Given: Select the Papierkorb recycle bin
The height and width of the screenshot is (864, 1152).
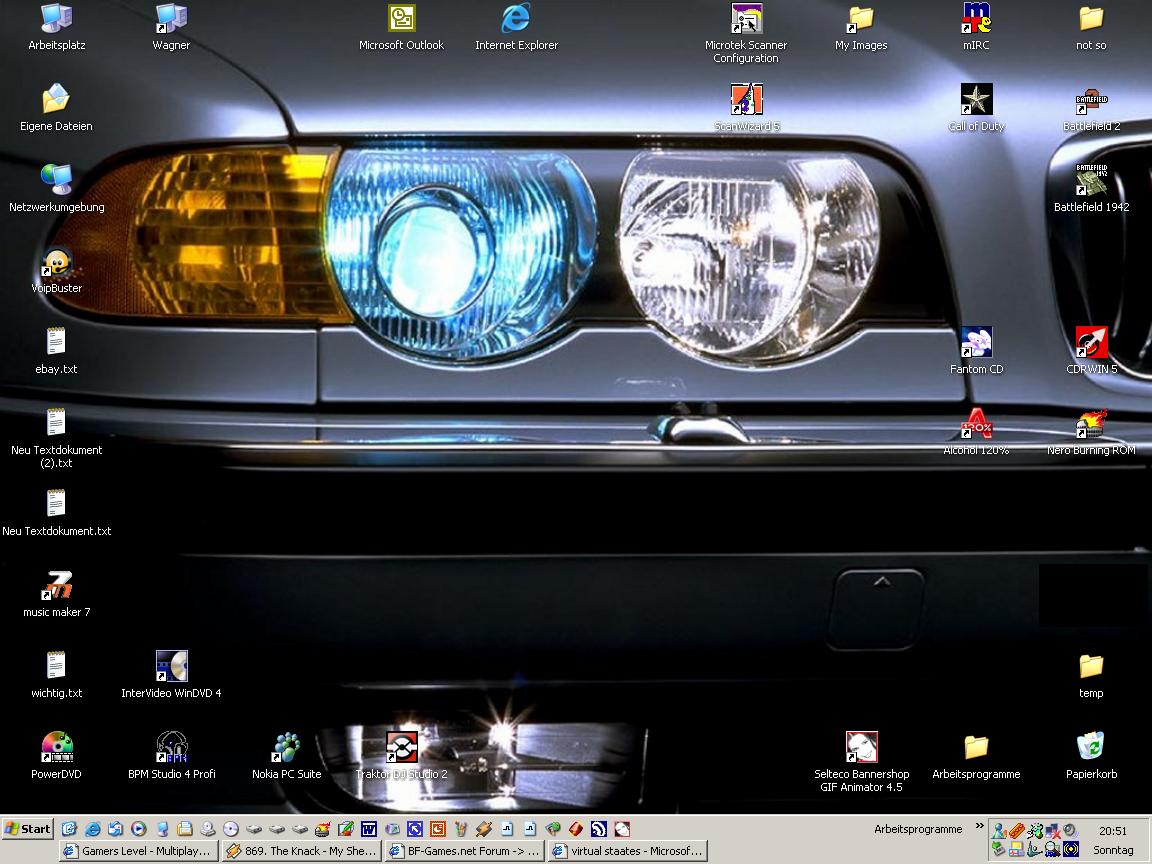Looking at the screenshot, I should tap(1091, 749).
